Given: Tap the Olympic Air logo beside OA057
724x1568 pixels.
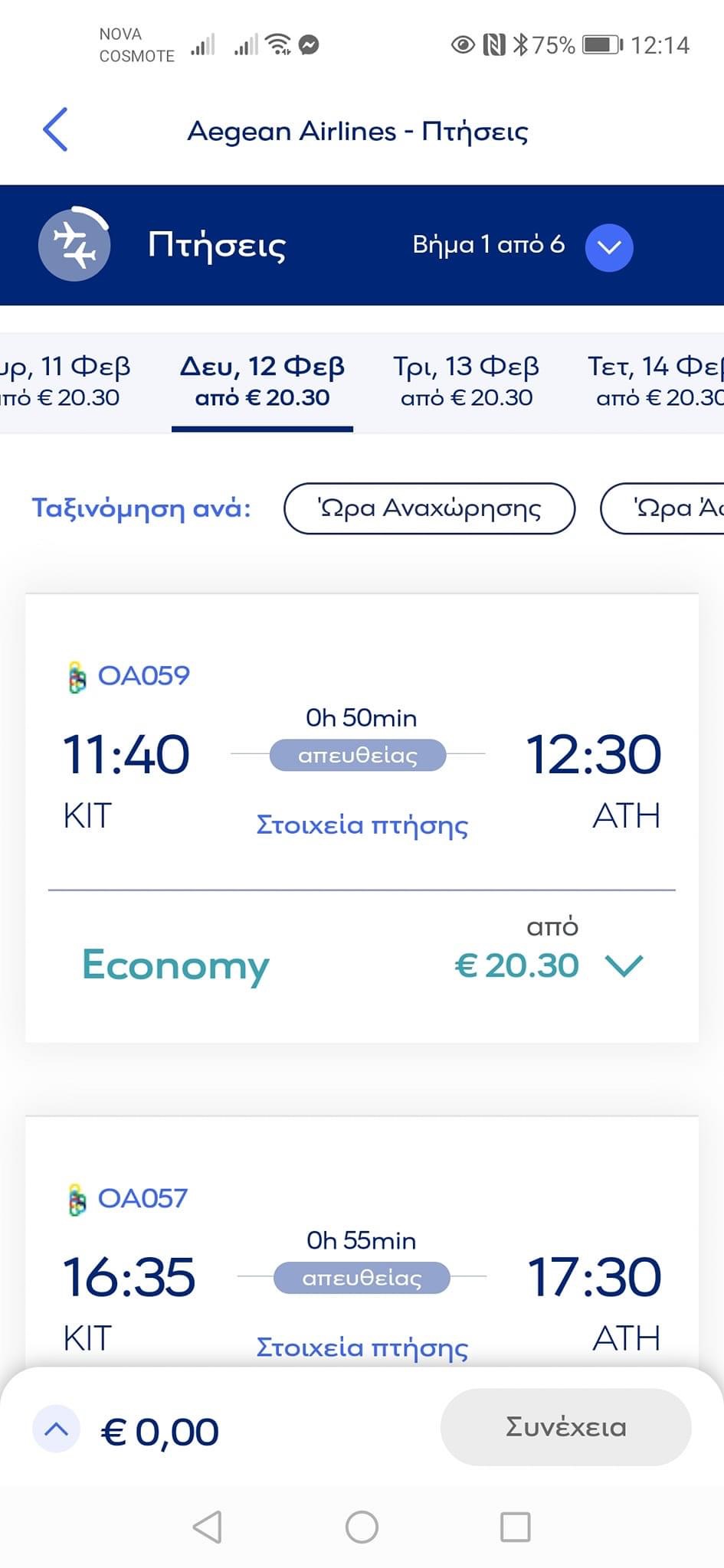Looking at the screenshot, I should tap(77, 1200).
